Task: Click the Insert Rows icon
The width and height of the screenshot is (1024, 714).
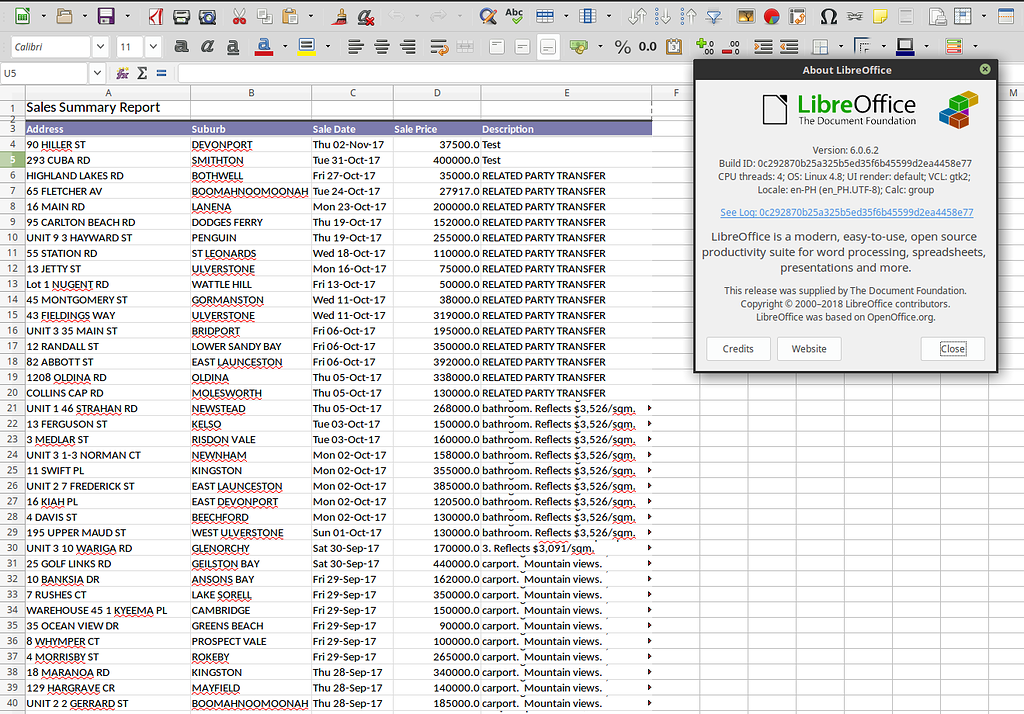Action: 545,16
